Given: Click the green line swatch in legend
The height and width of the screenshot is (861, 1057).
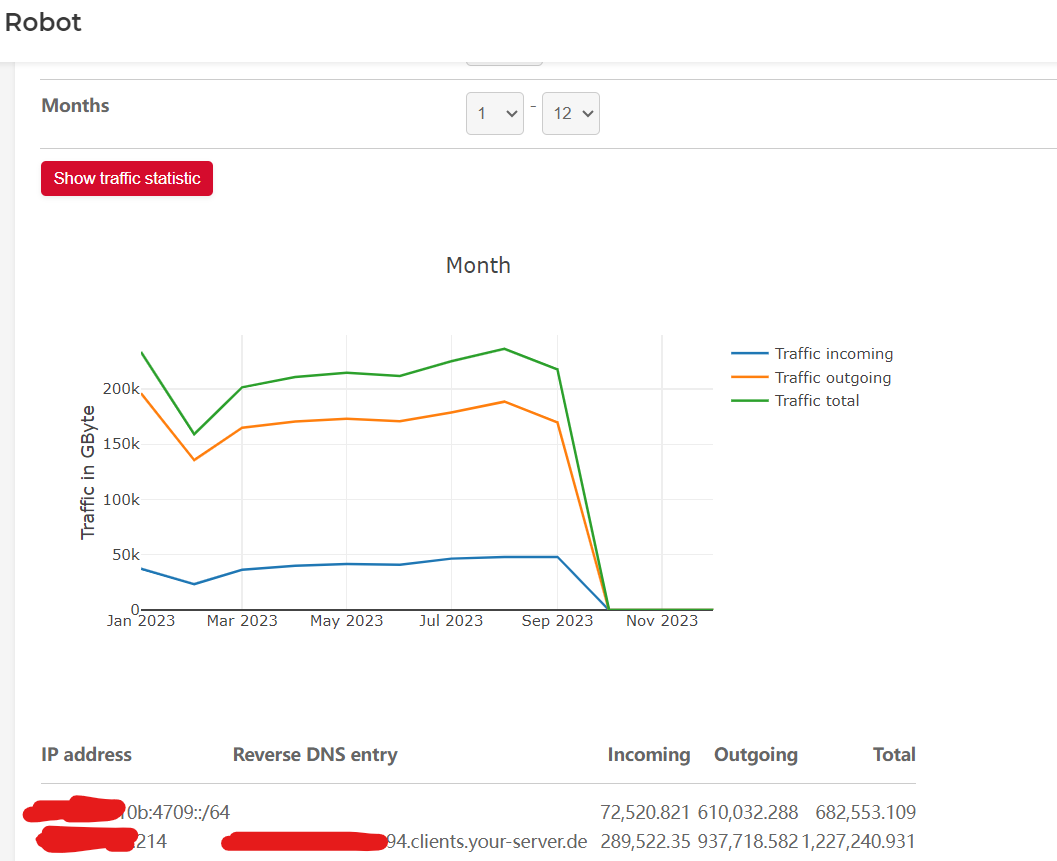Looking at the screenshot, I should tap(749, 401).
